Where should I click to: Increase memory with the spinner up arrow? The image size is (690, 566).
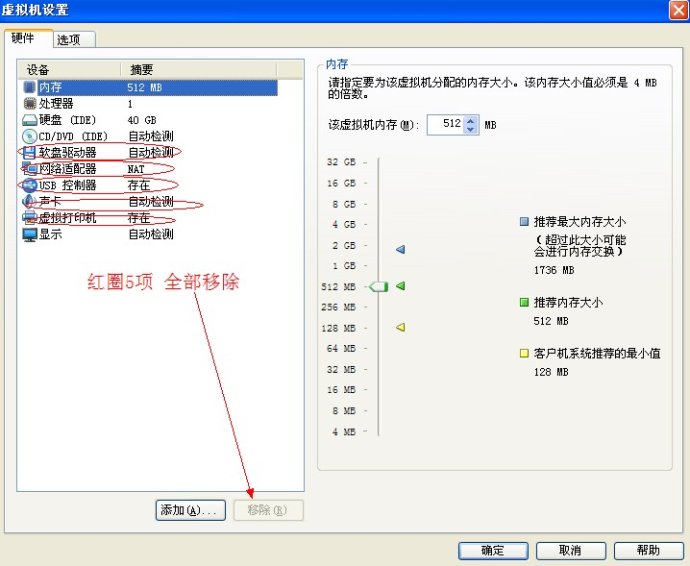click(x=471, y=120)
